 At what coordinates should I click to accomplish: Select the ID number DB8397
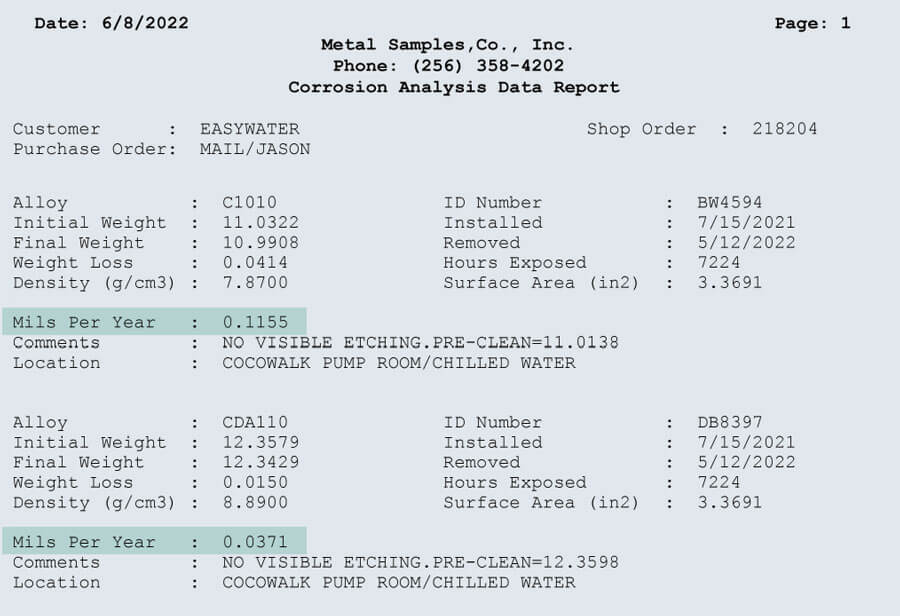730,423
